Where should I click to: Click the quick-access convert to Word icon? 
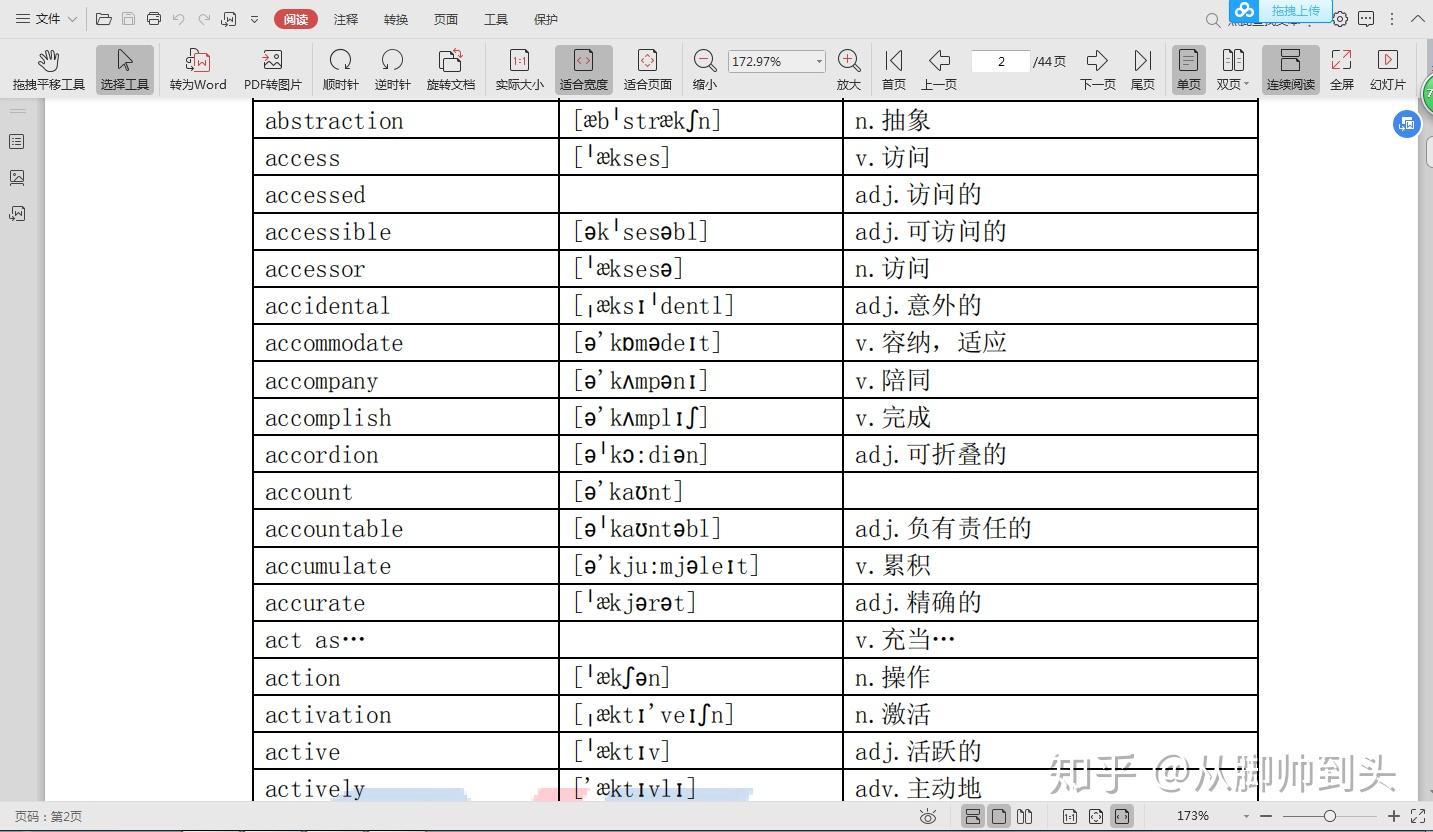point(229,19)
